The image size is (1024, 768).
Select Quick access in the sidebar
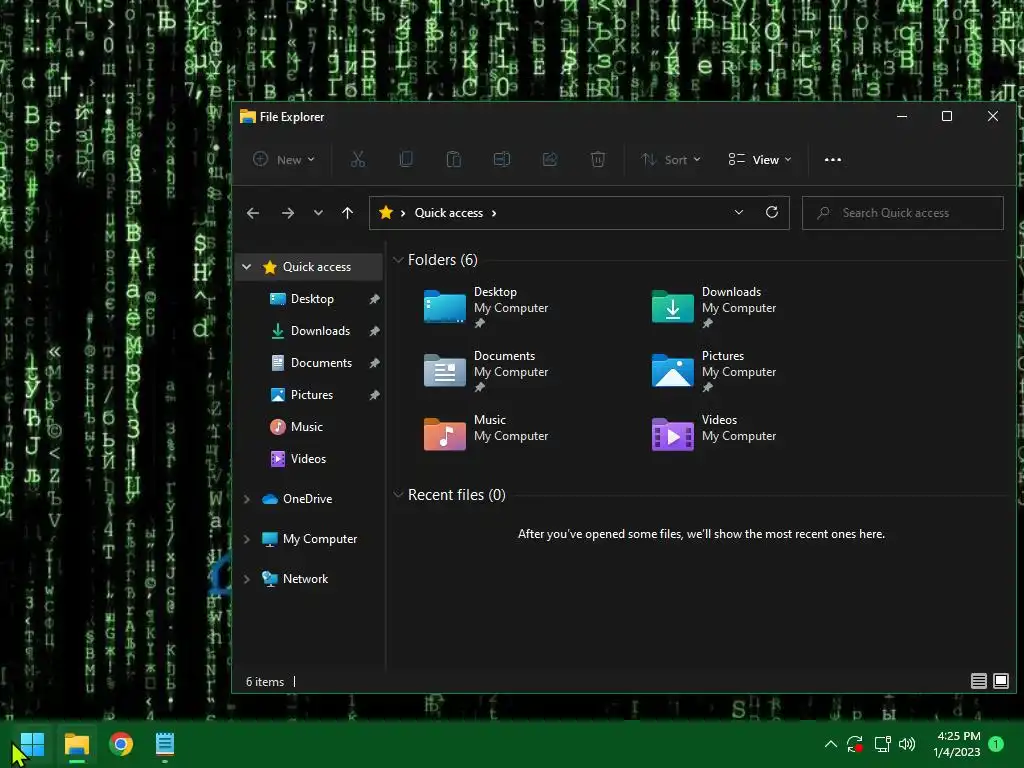pyautogui.click(x=317, y=266)
